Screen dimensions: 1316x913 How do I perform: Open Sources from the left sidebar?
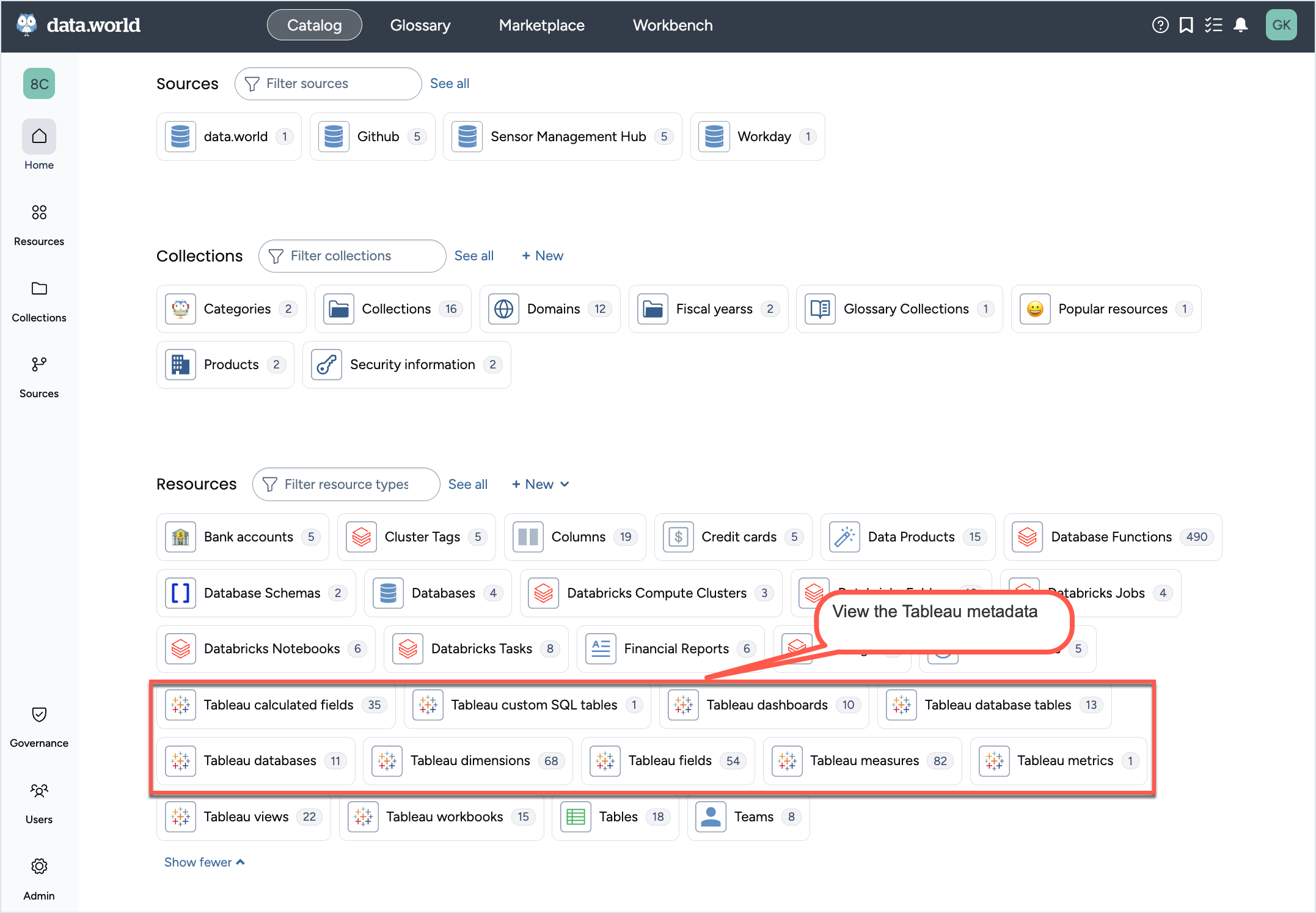point(38,373)
